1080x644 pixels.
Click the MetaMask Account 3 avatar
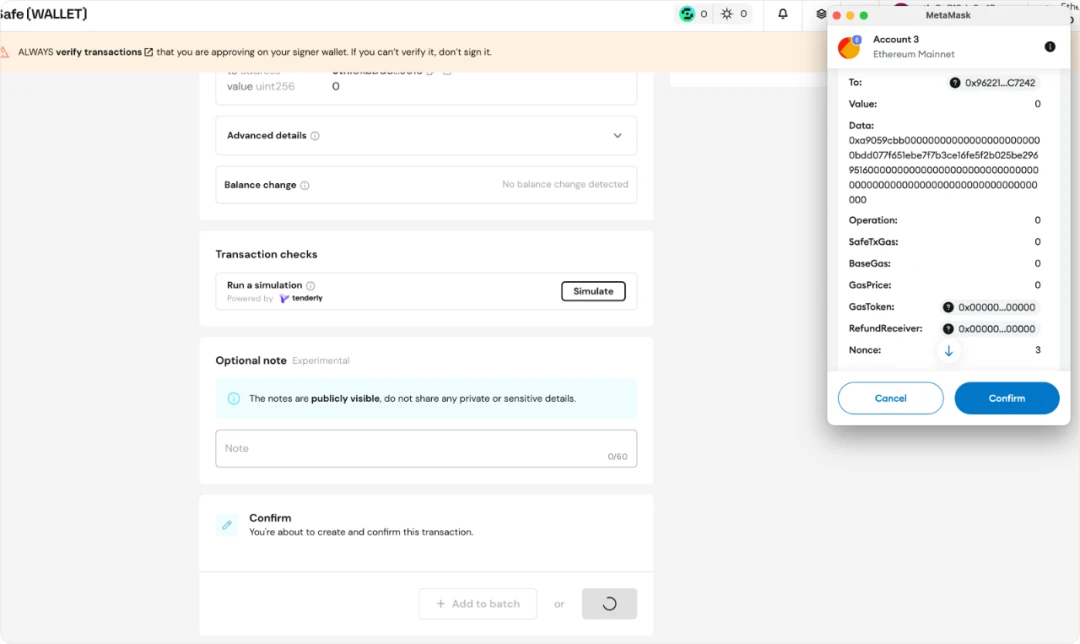[849, 47]
